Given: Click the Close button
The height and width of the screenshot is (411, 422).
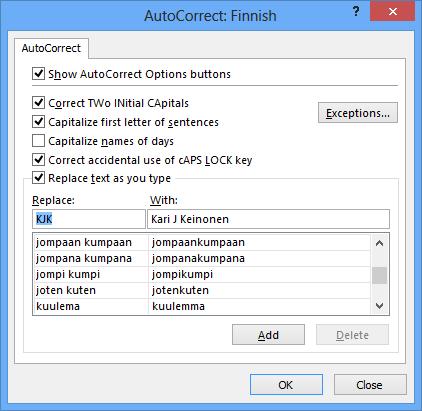Looking at the screenshot, I should click(370, 385).
